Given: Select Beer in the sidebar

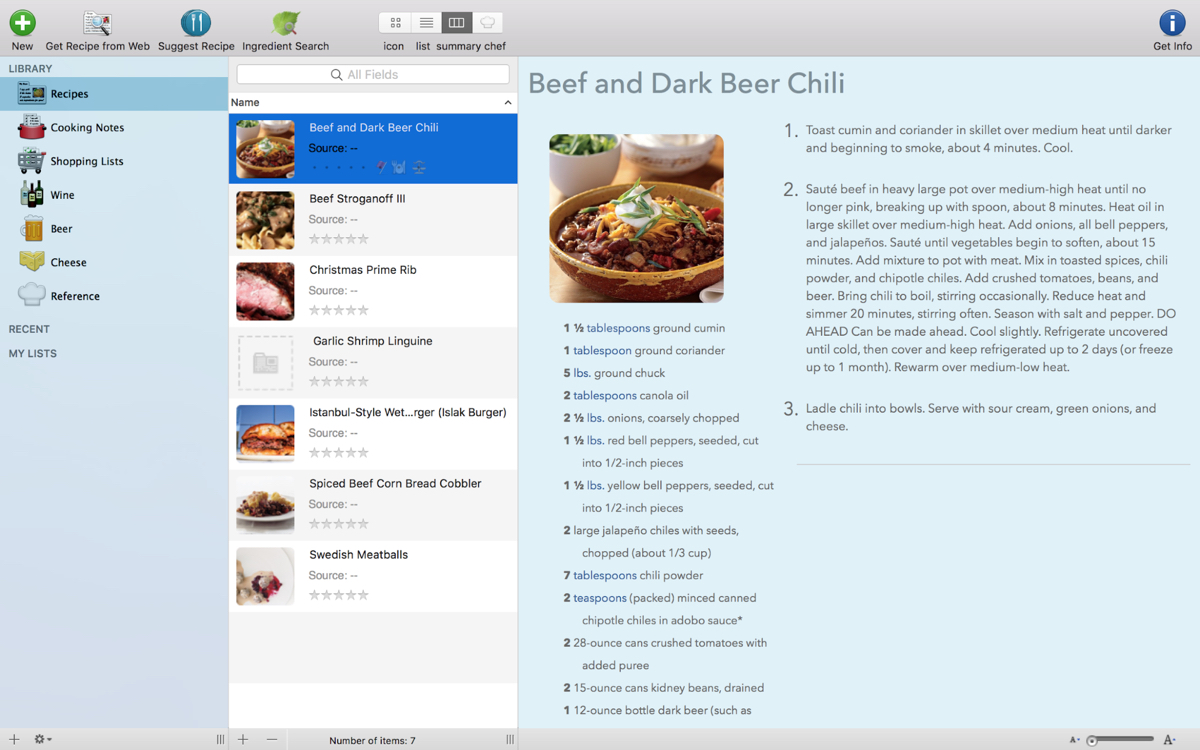Looking at the screenshot, I should tap(61, 229).
